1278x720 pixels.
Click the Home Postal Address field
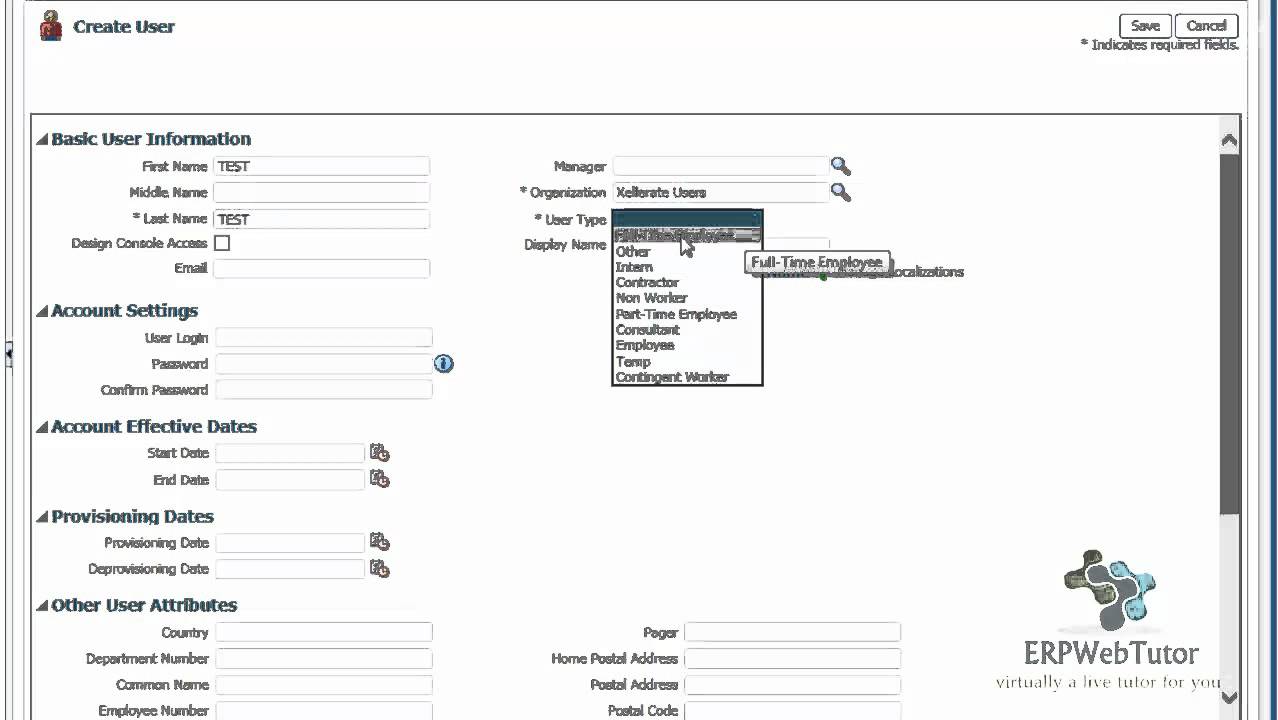tap(792, 659)
